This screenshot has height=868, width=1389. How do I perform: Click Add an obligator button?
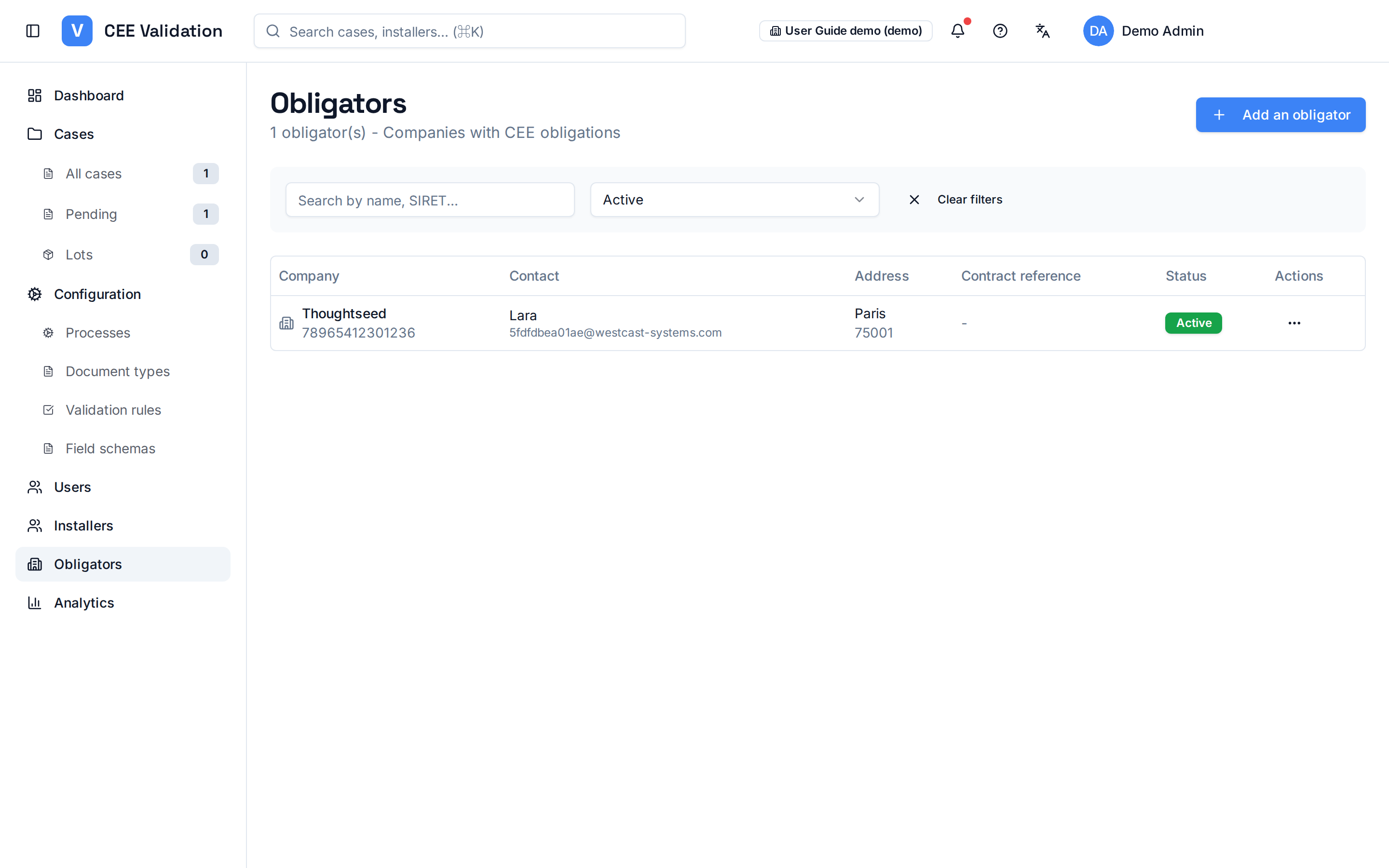point(1280,115)
